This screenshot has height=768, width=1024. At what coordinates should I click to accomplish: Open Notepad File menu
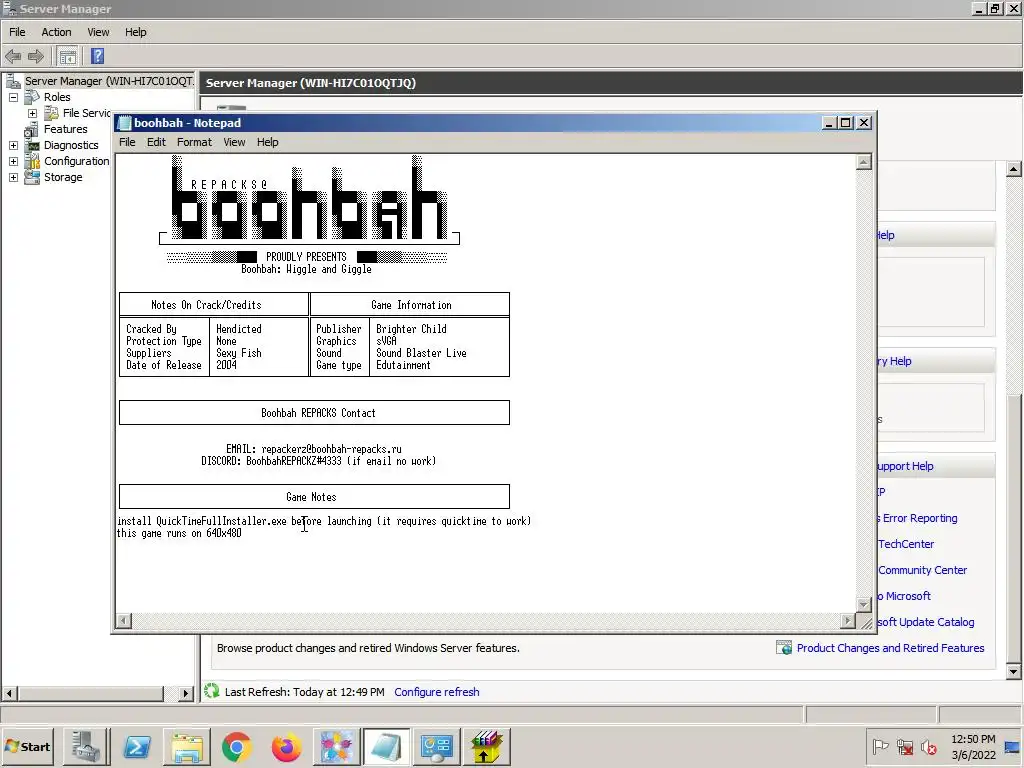[x=127, y=142]
